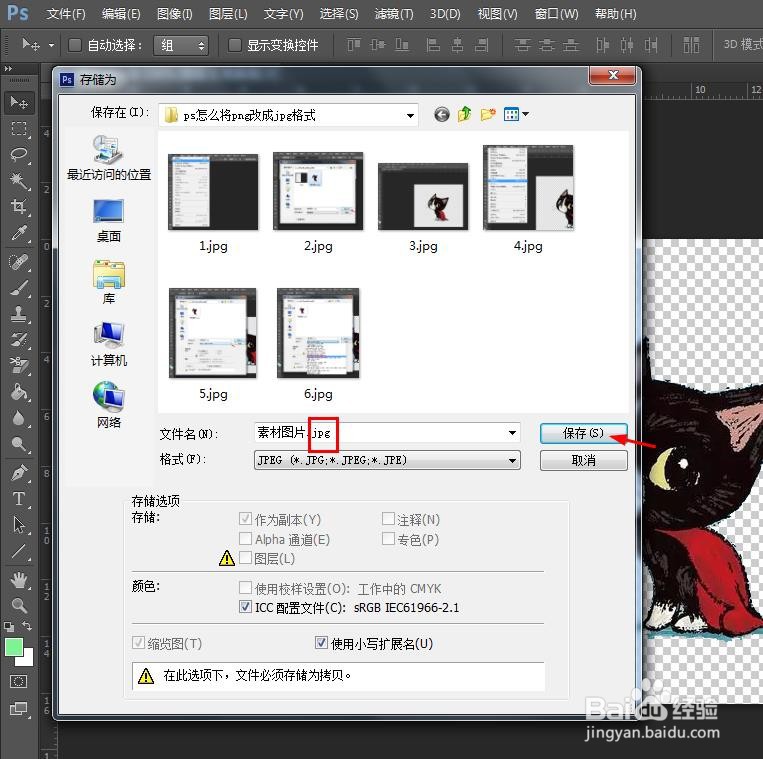Open Computer location in sidebar
This screenshot has height=759, width=763.
coord(109,344)
